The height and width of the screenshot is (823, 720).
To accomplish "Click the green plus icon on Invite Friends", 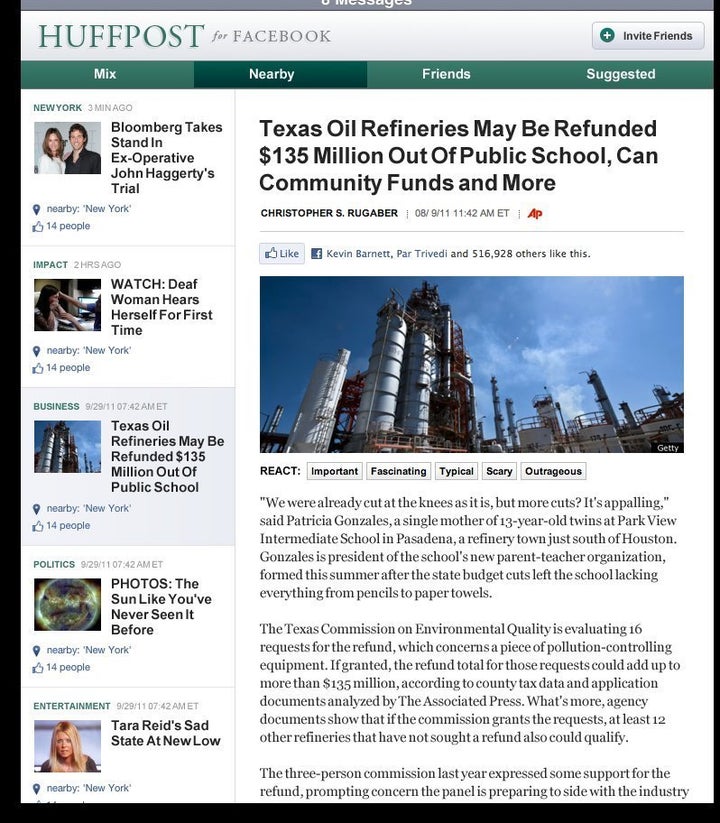I will coord(607,36).
